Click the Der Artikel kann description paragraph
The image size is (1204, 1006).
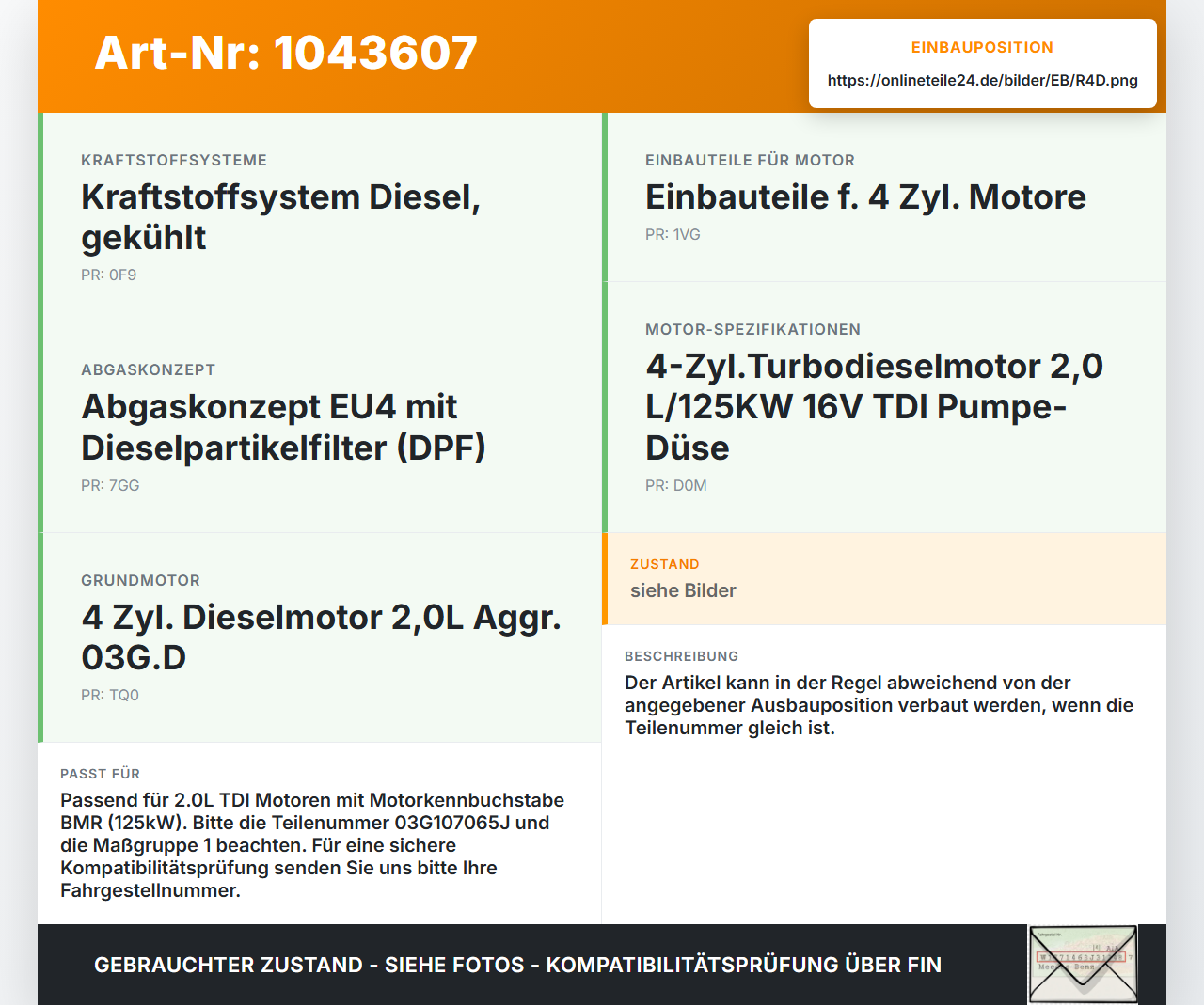[x=879, y=706]
